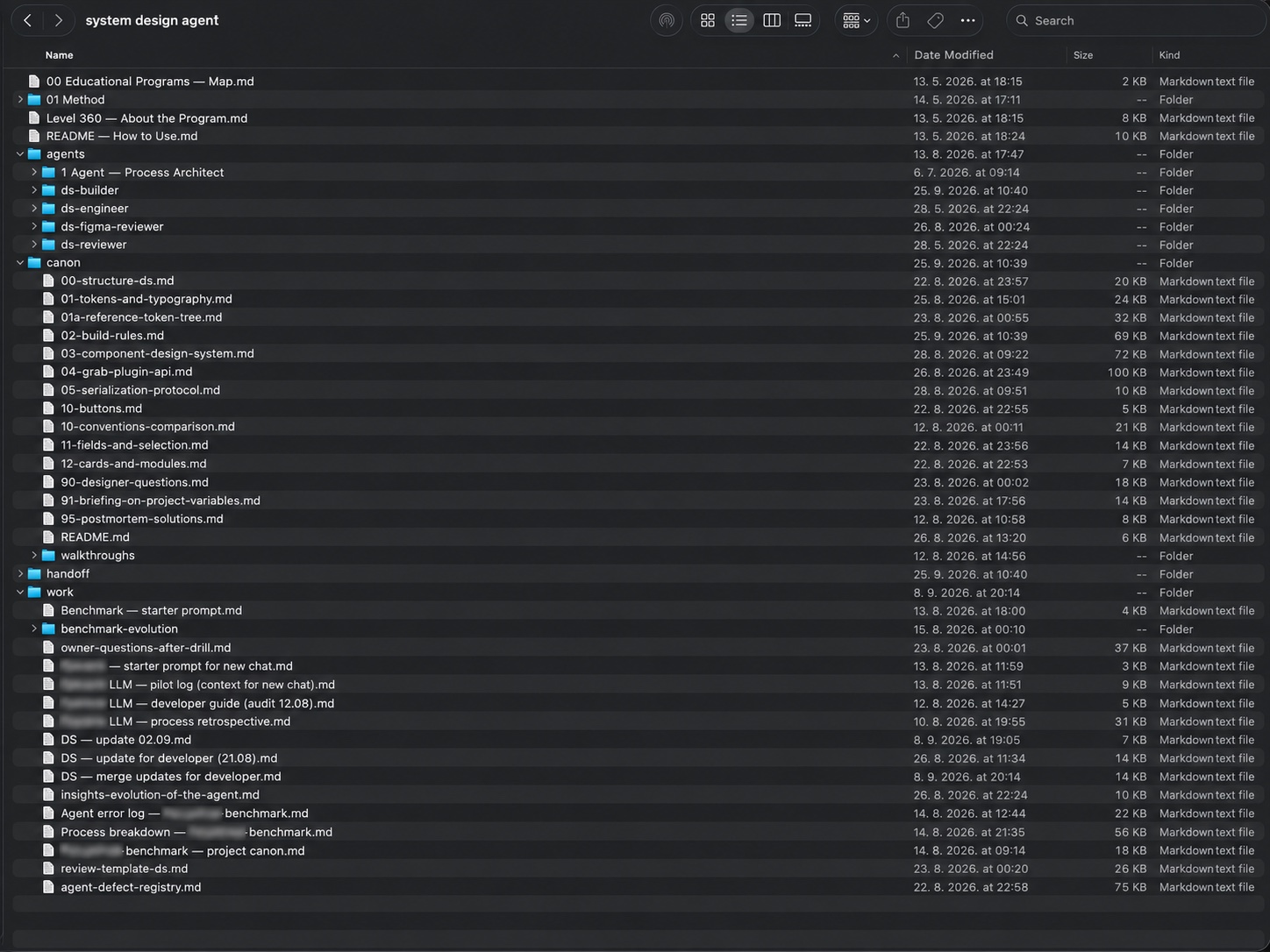The height and width of the screenshot is (952, 1270).
Task: Sort by Date Modified column header
Action: click(x=953, y=55)
